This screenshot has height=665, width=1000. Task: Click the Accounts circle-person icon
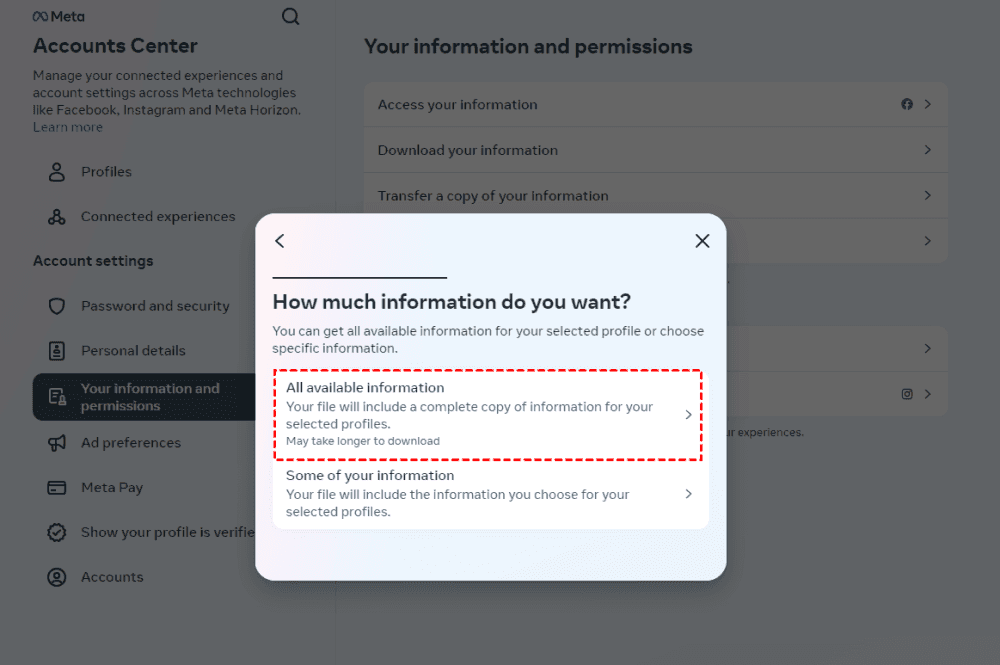[57, 577]
